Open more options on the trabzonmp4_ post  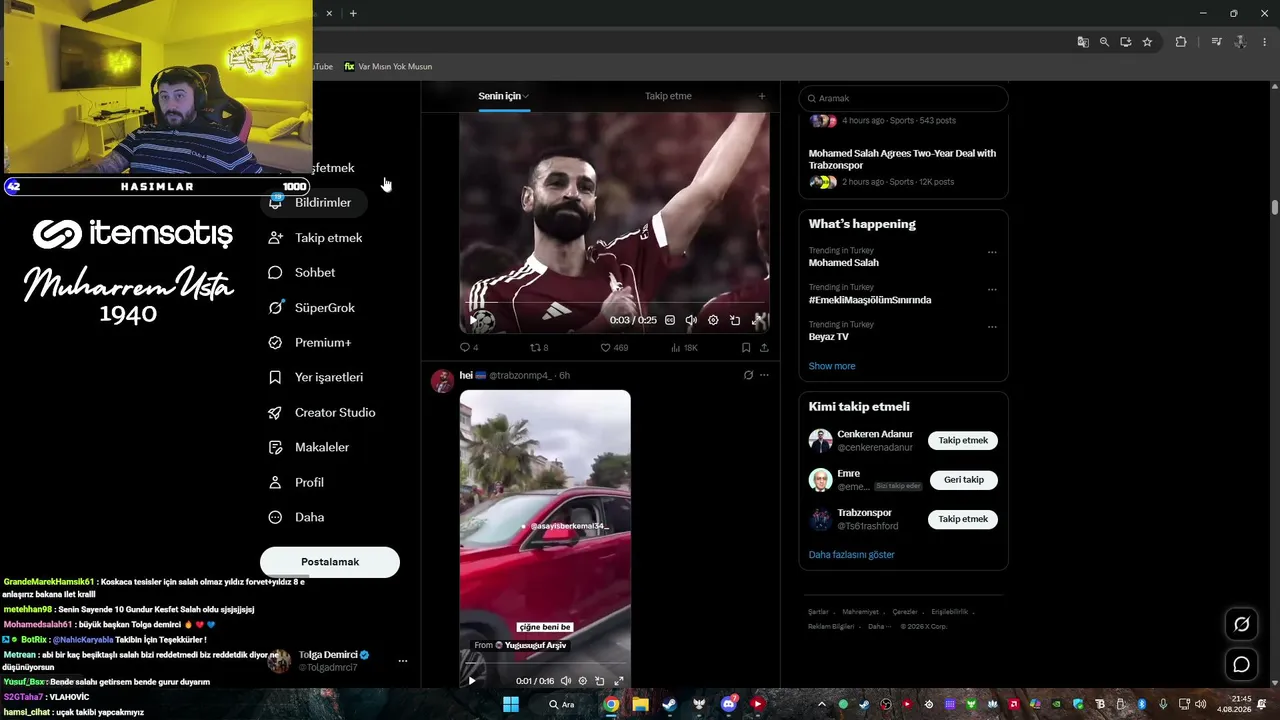[764, 375]
